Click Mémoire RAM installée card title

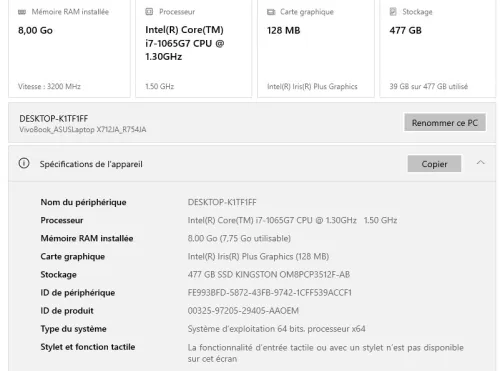(x=70, y=12)
